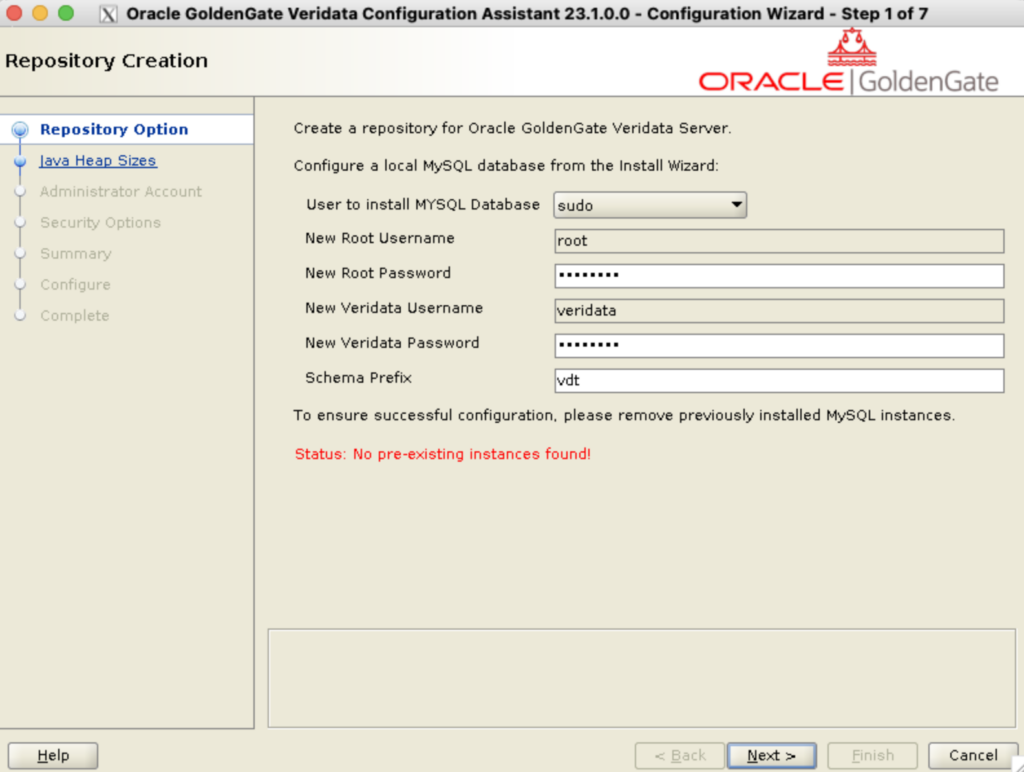This screenshot has width=1024, height=772.
Task: Focus the New Veridata Password field
Action: pos(778,346)
